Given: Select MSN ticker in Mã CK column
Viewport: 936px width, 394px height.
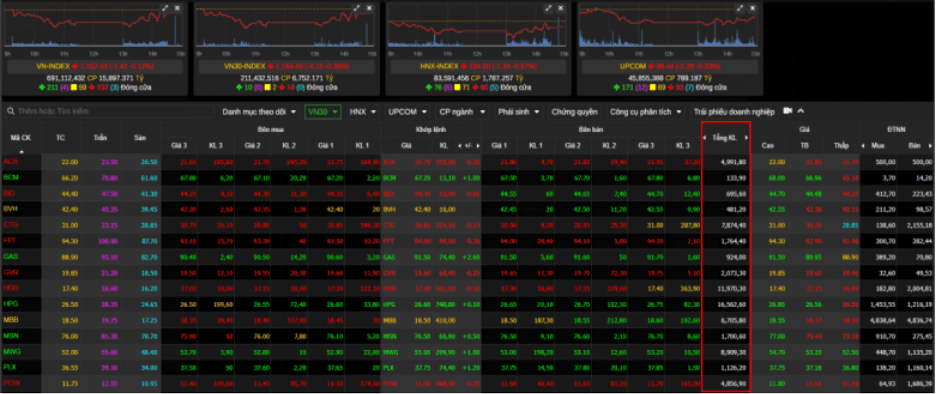Looking at the screenshot, I should pos(11,335).
